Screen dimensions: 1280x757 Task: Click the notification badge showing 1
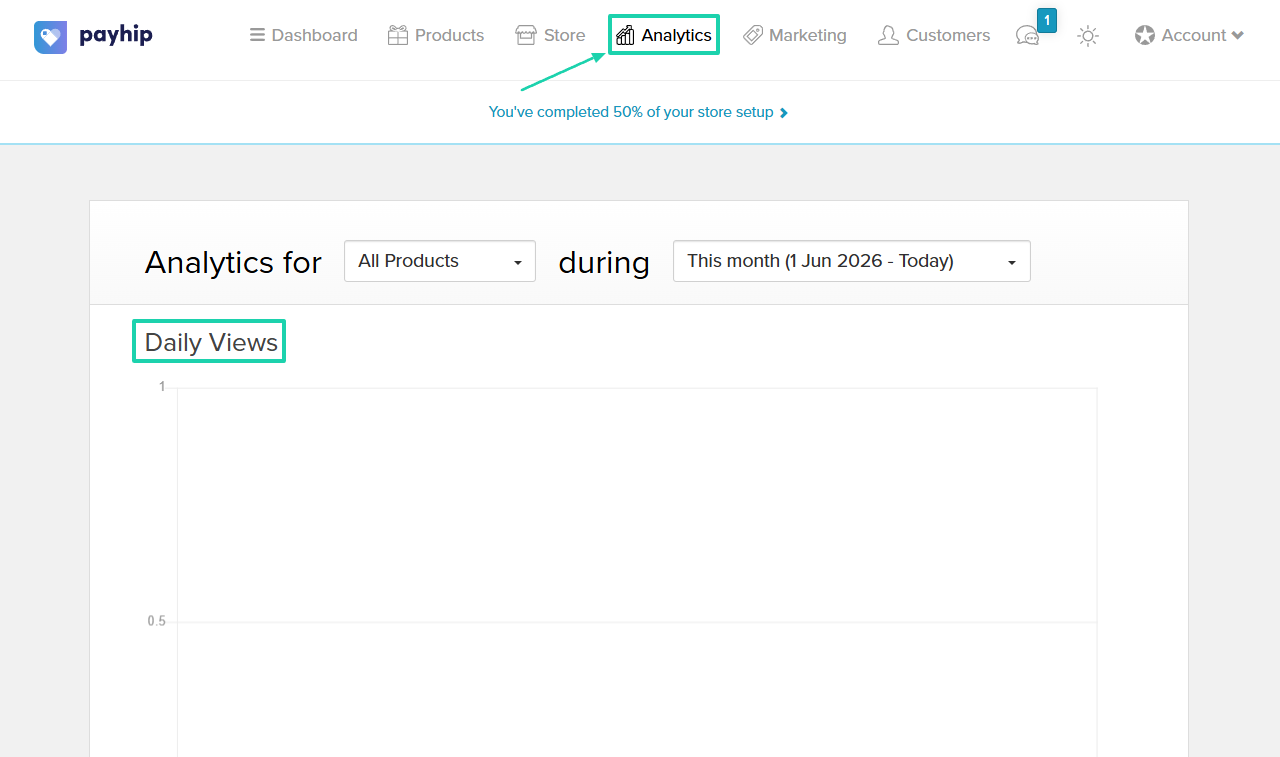point(1047,20)
